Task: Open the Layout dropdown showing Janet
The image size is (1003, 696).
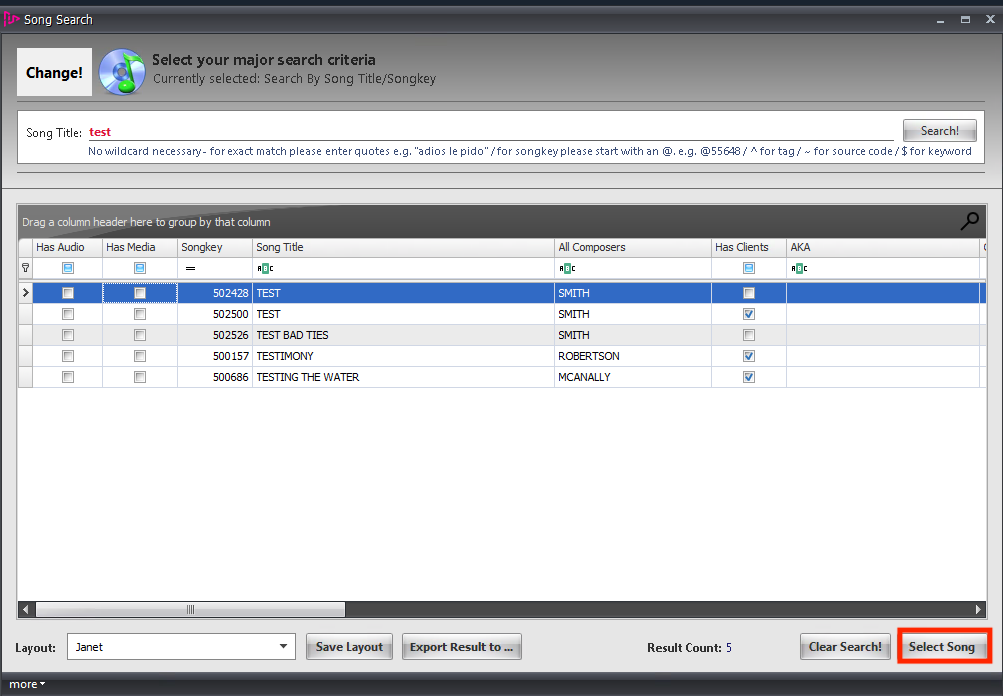Action: coord(284,647)
